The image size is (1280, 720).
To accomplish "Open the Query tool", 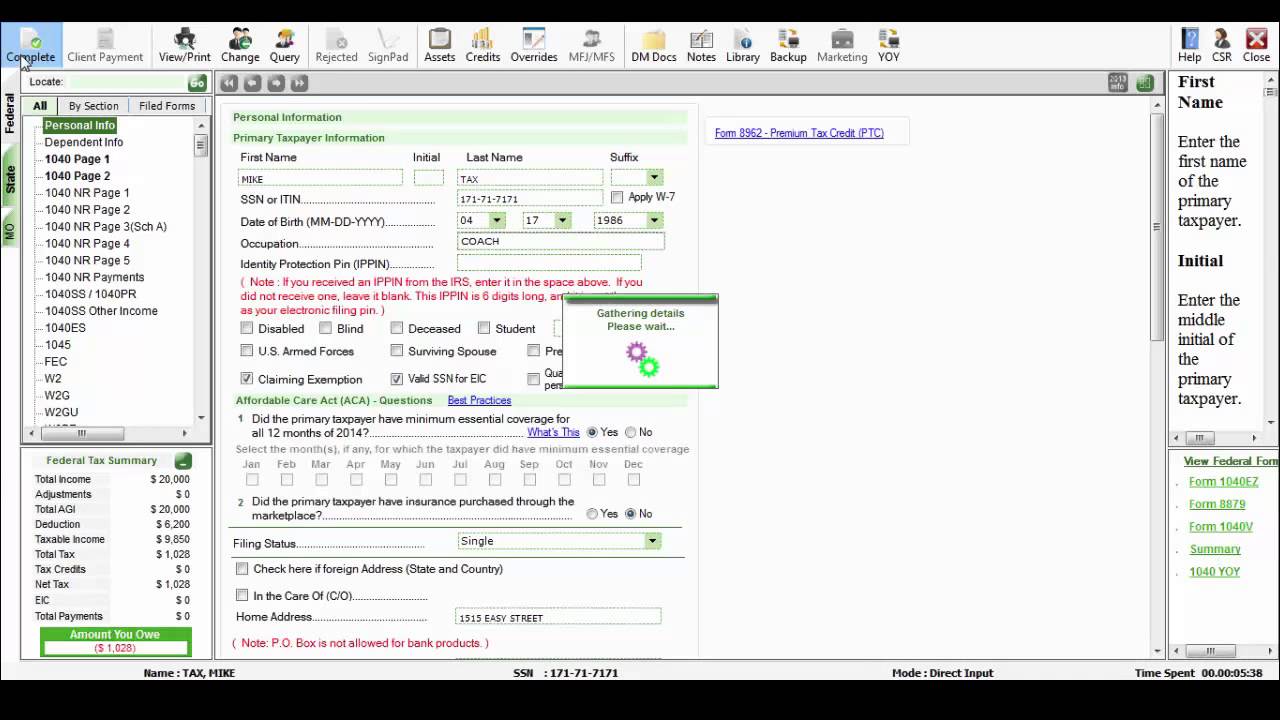I will pyautogui.click(x=285, y=46).
